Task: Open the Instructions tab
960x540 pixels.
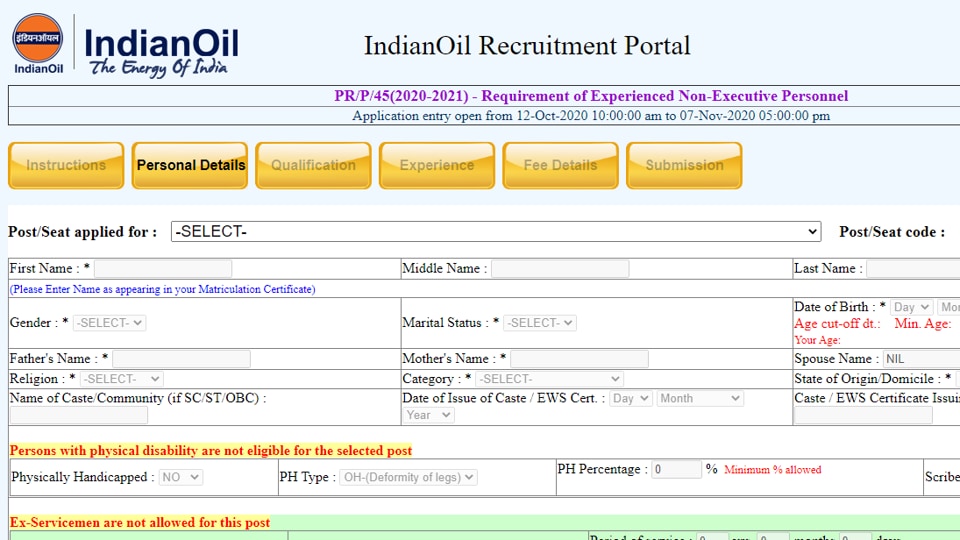Action: [x=66, y=165]
